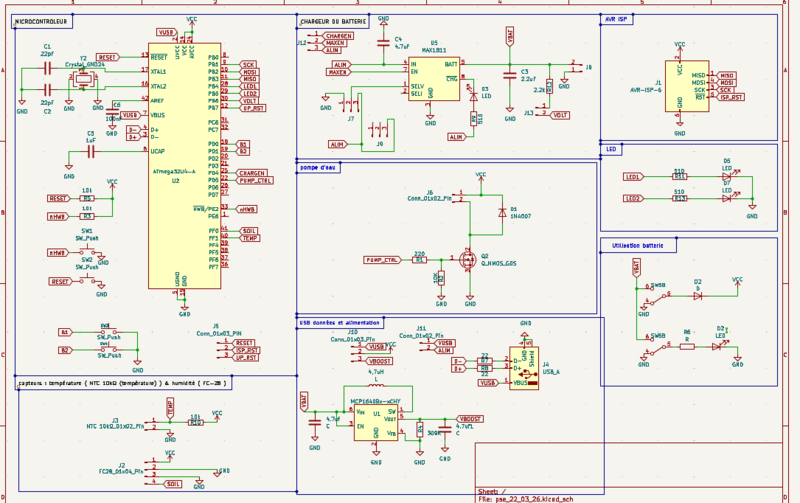Viewport: 800px width, 503px height.
Task: Click the VOLT label beside J13
Action: (560, 115)
